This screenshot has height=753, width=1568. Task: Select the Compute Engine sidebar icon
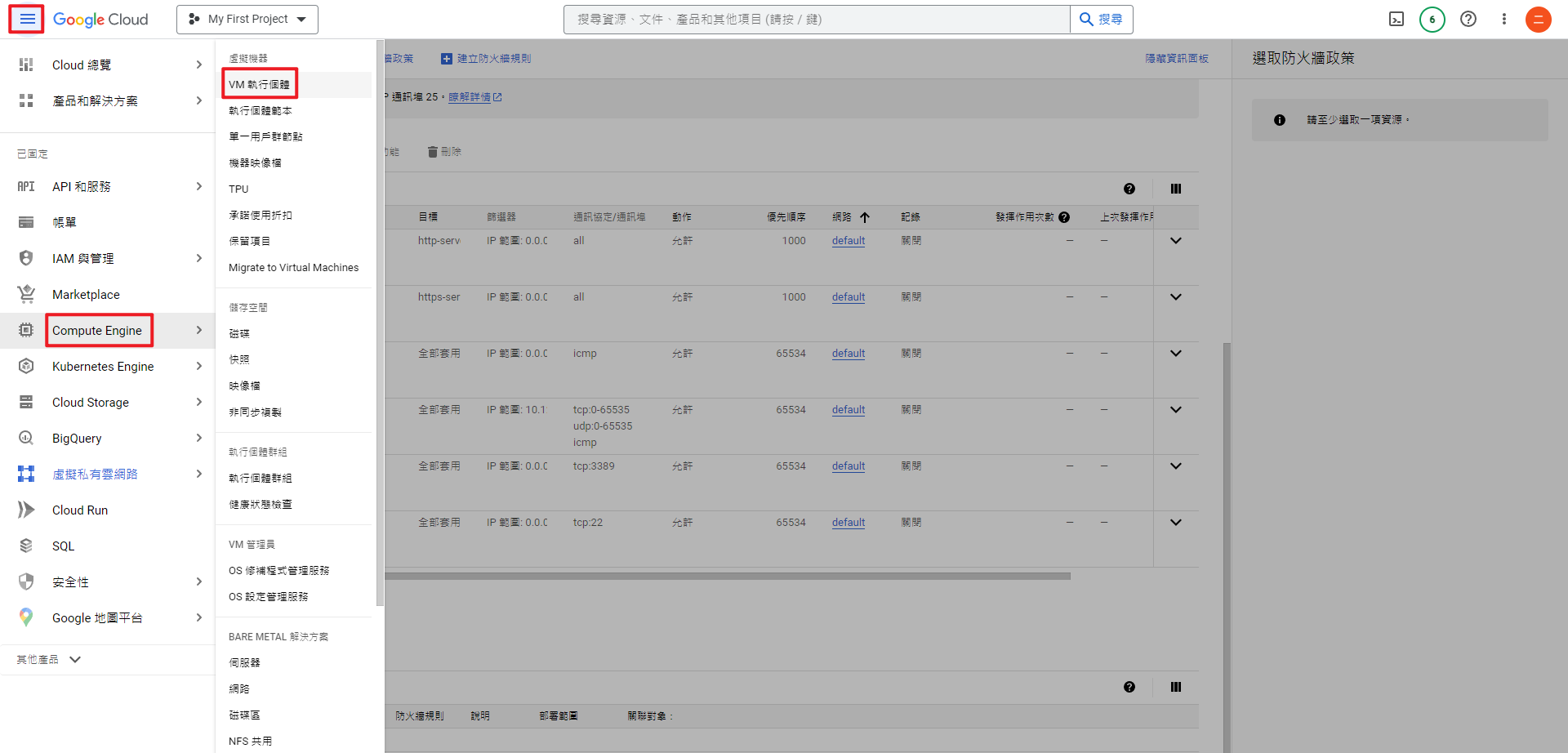25,330
